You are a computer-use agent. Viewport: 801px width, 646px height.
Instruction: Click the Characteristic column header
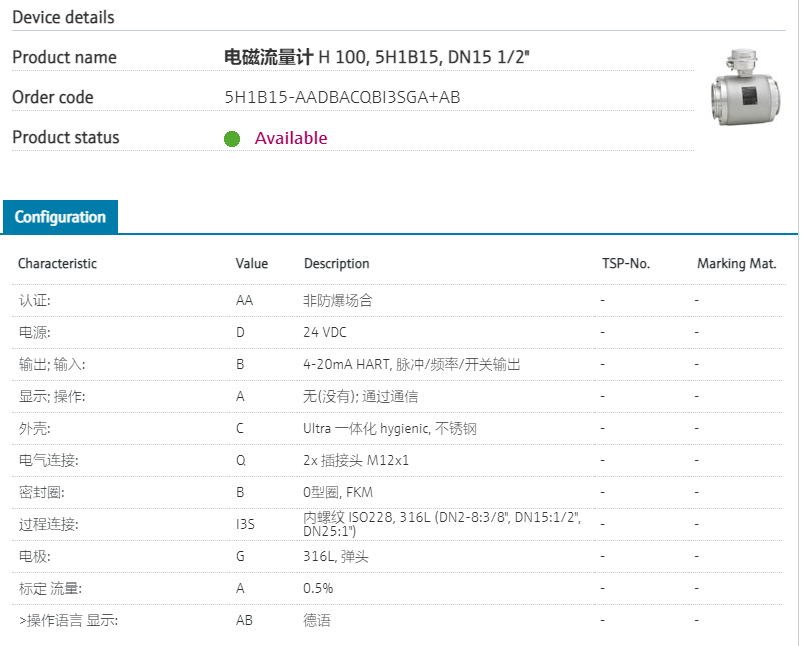coord(57,264)
